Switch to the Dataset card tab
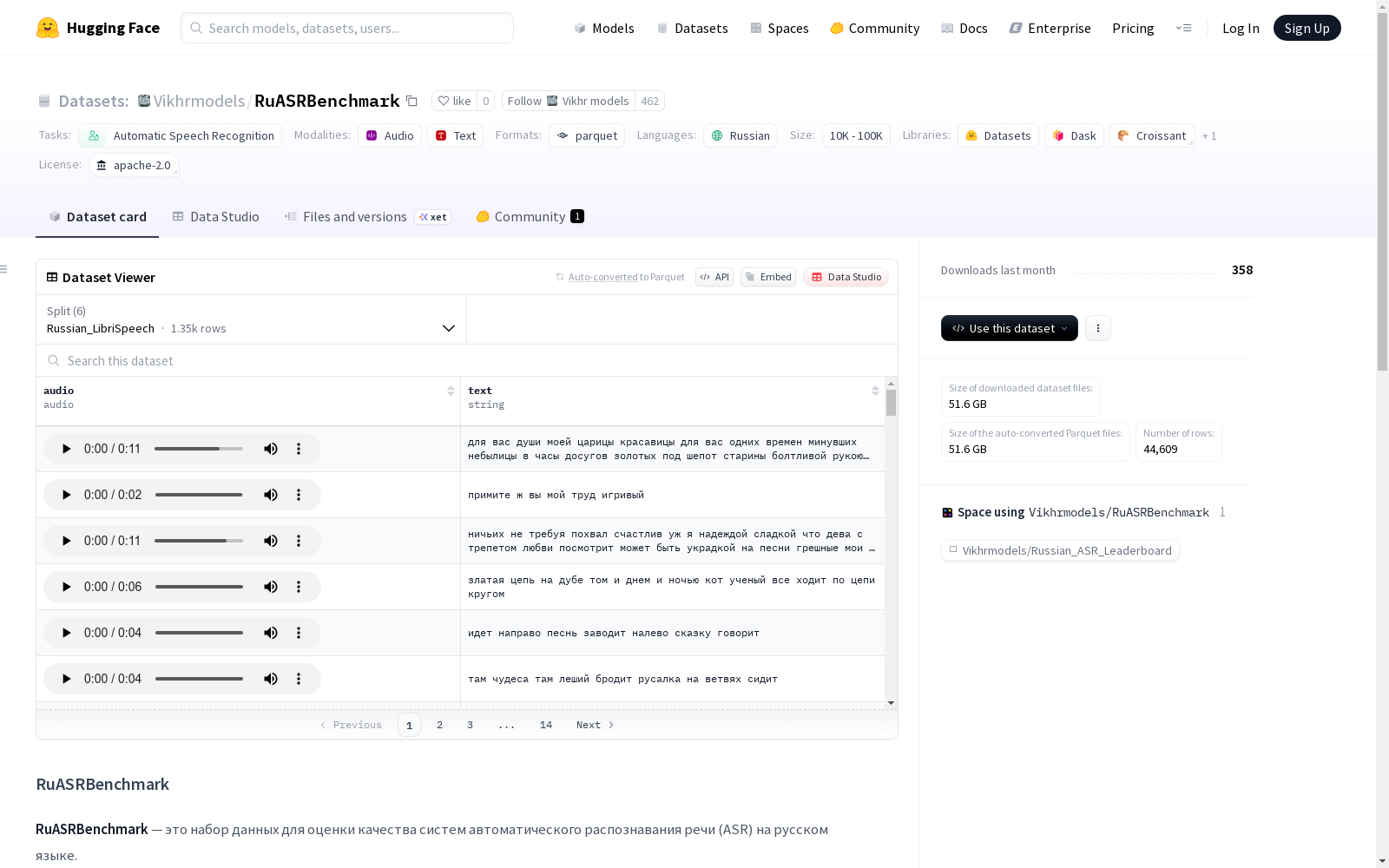The image size is (1389, 868). click(x=97, y=217)
